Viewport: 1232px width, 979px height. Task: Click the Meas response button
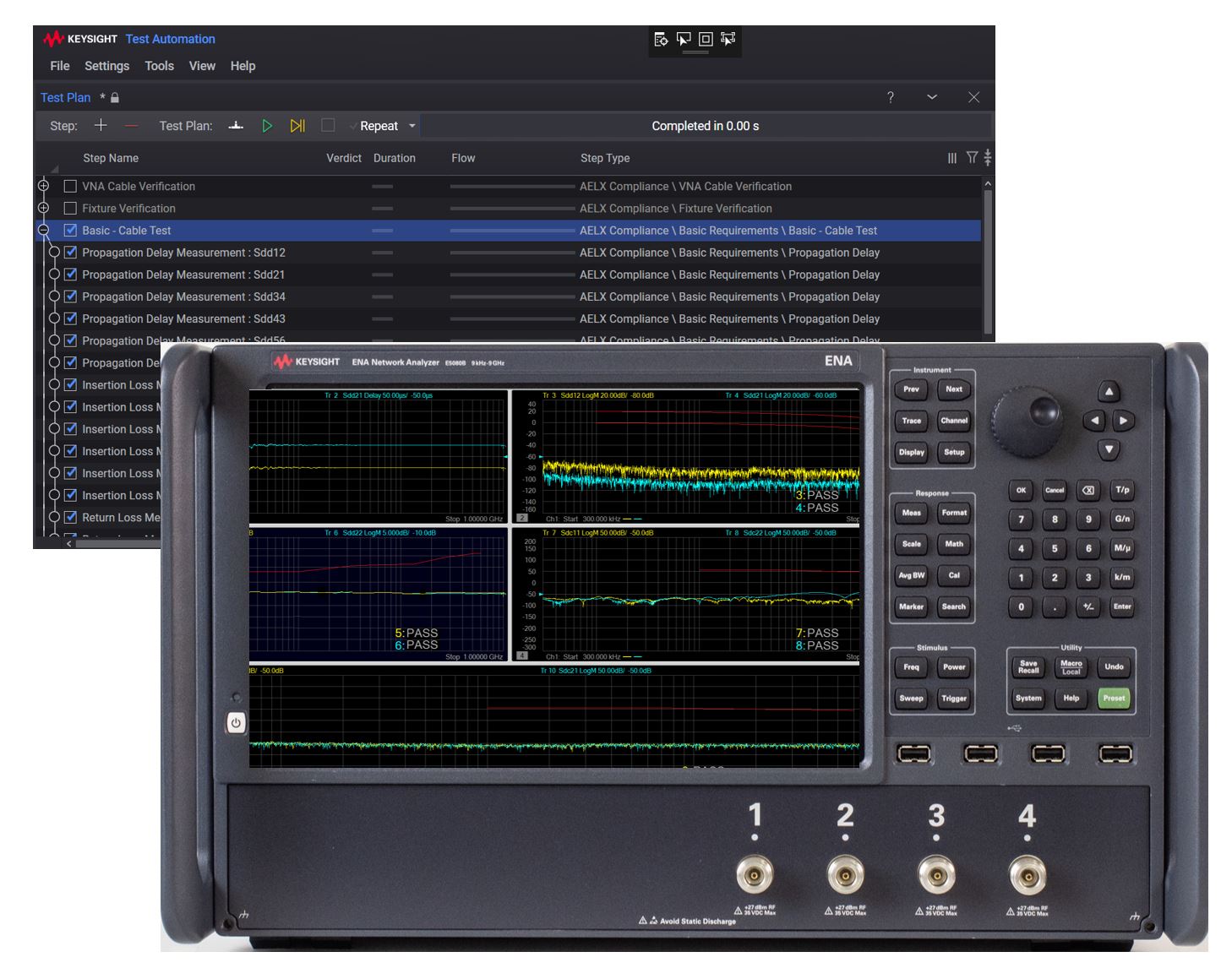click(x=911, y=513)
